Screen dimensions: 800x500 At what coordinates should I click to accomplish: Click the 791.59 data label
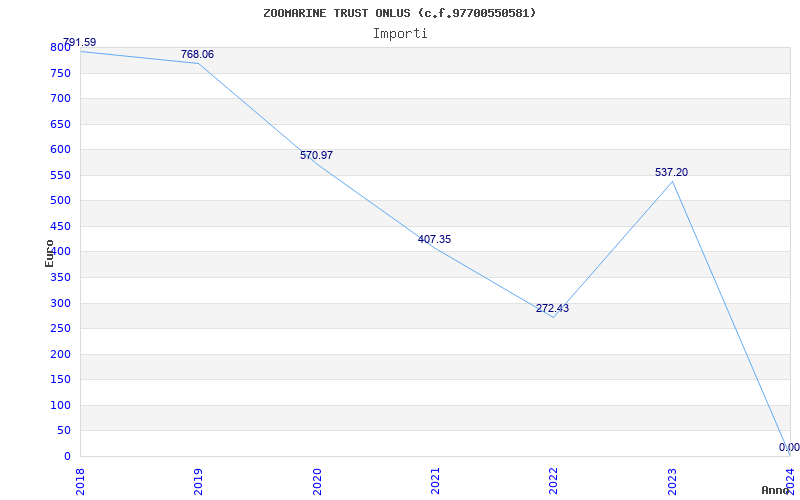pyautogui.click(x=79, y=42)
